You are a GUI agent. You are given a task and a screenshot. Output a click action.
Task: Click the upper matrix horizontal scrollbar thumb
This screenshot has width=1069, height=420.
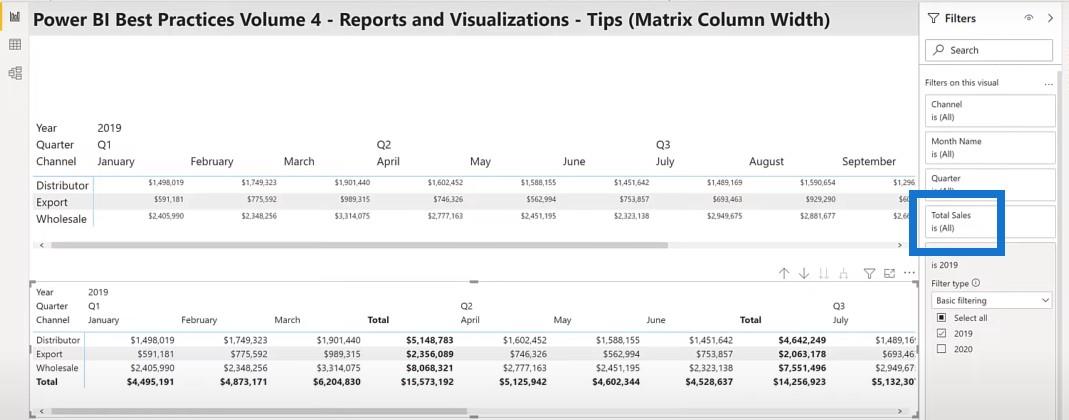click(x=359, y=245)
